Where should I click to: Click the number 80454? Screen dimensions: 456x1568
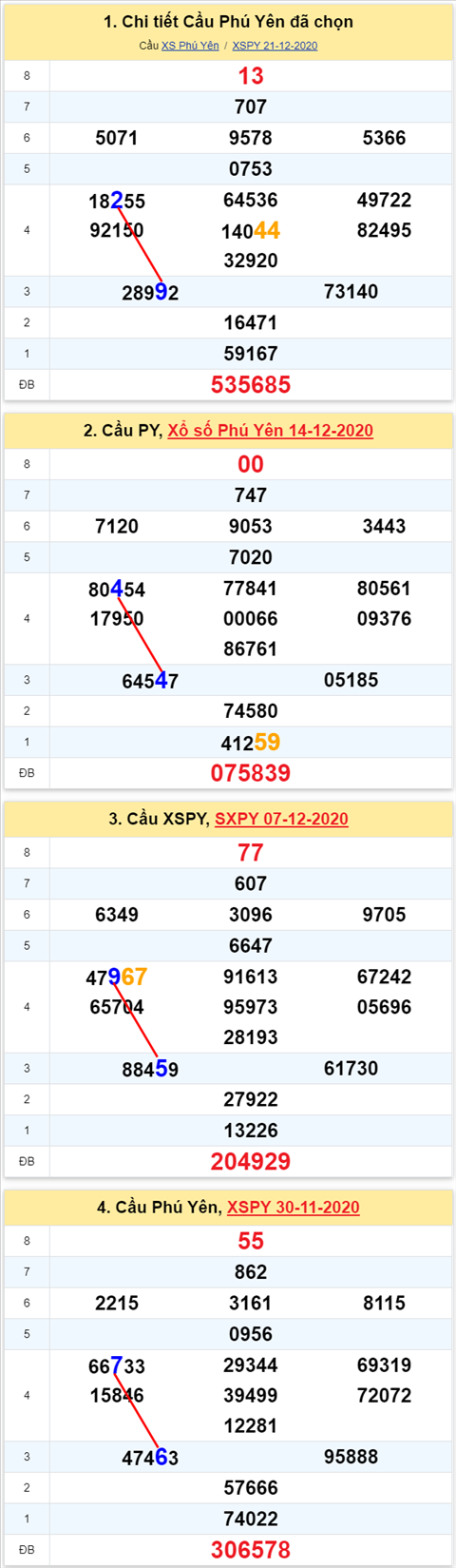[x=117, y=589]
